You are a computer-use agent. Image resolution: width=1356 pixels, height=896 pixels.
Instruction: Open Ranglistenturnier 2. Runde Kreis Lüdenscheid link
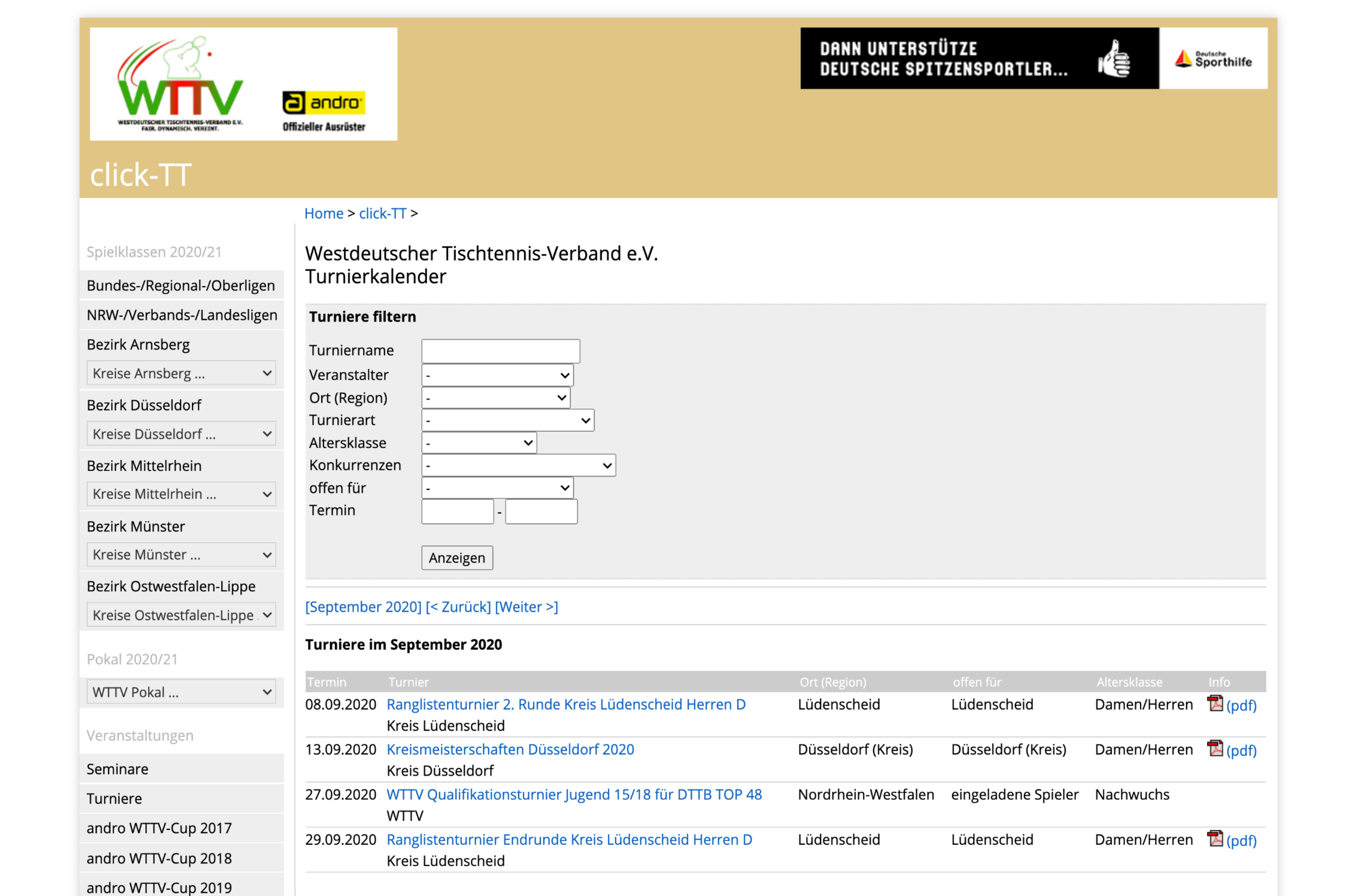[x=566, y=704]
